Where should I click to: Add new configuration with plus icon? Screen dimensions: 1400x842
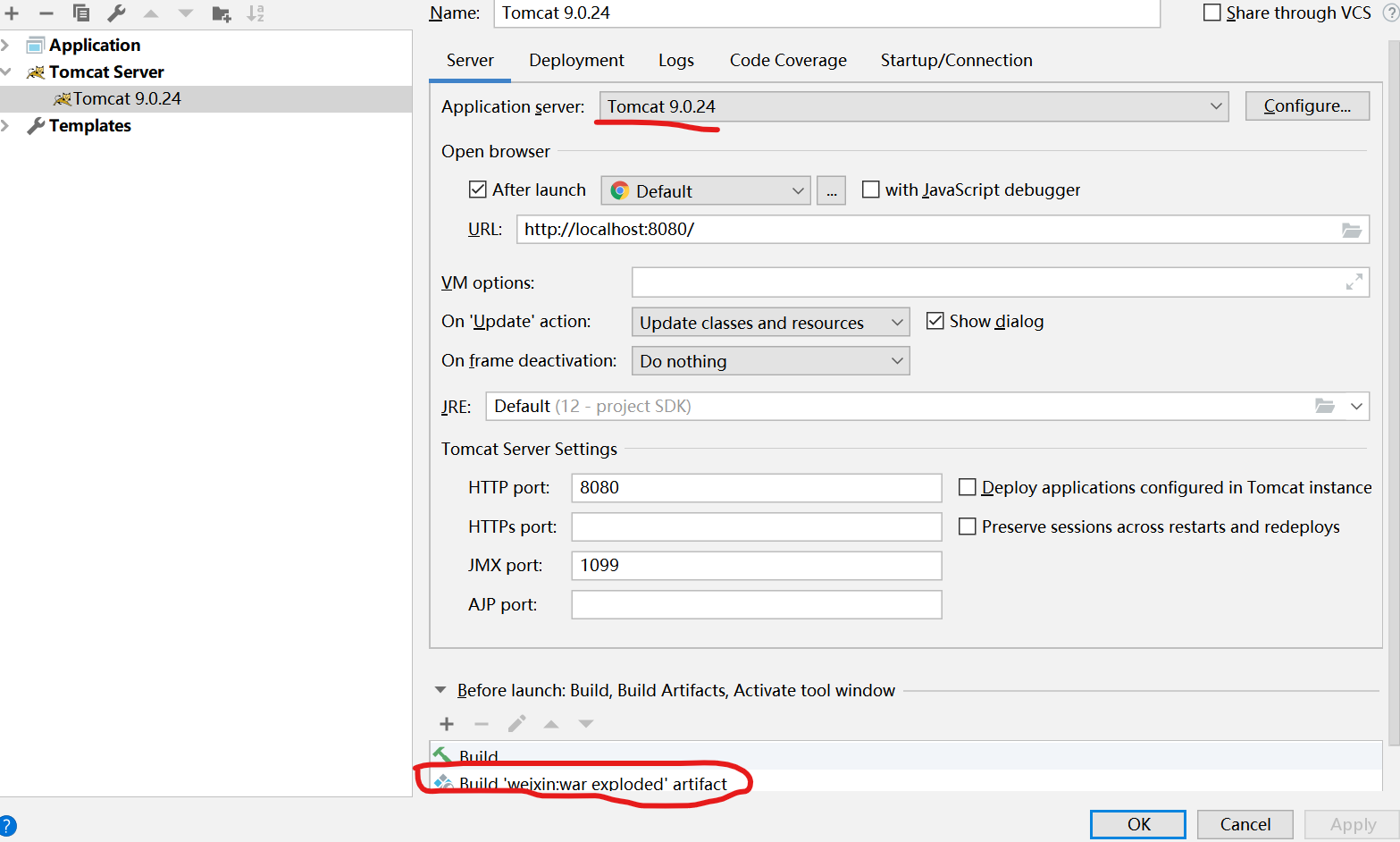[12, 13]
